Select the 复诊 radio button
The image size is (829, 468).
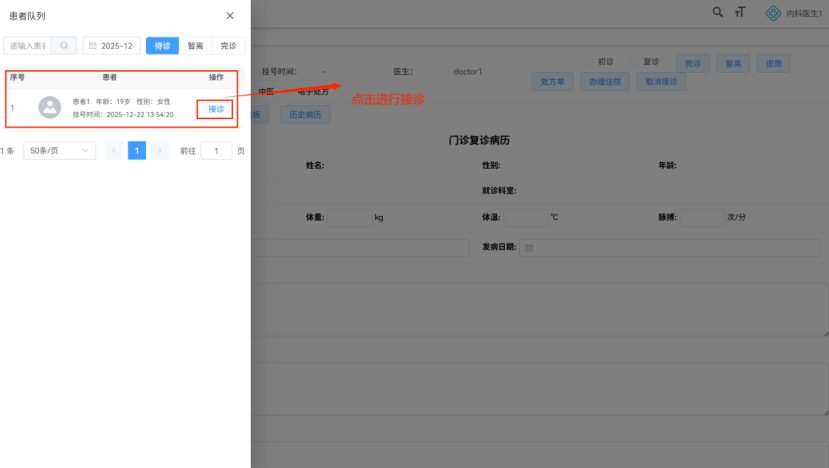634,62
